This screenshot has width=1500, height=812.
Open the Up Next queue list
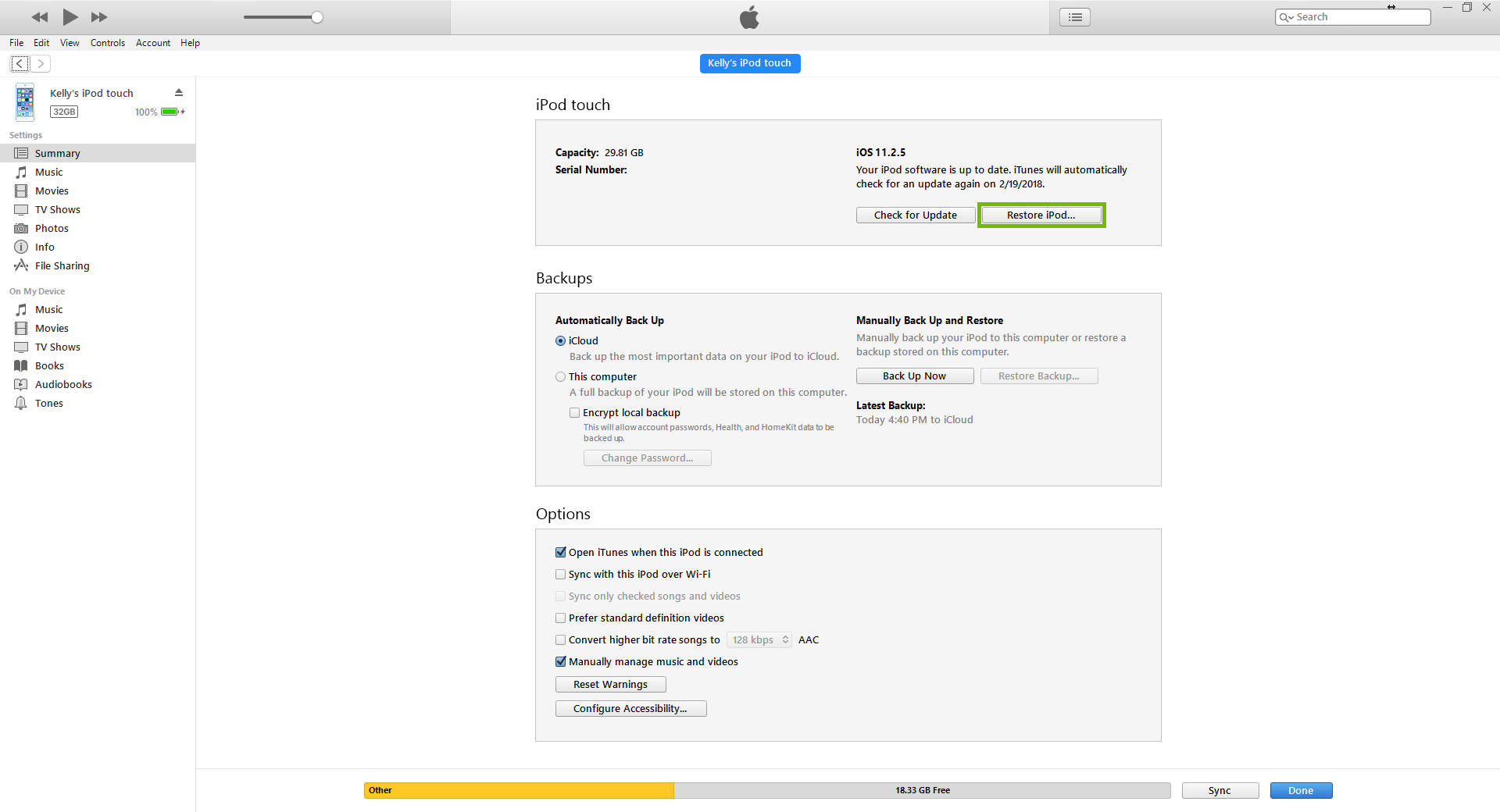click(1074, 16)
